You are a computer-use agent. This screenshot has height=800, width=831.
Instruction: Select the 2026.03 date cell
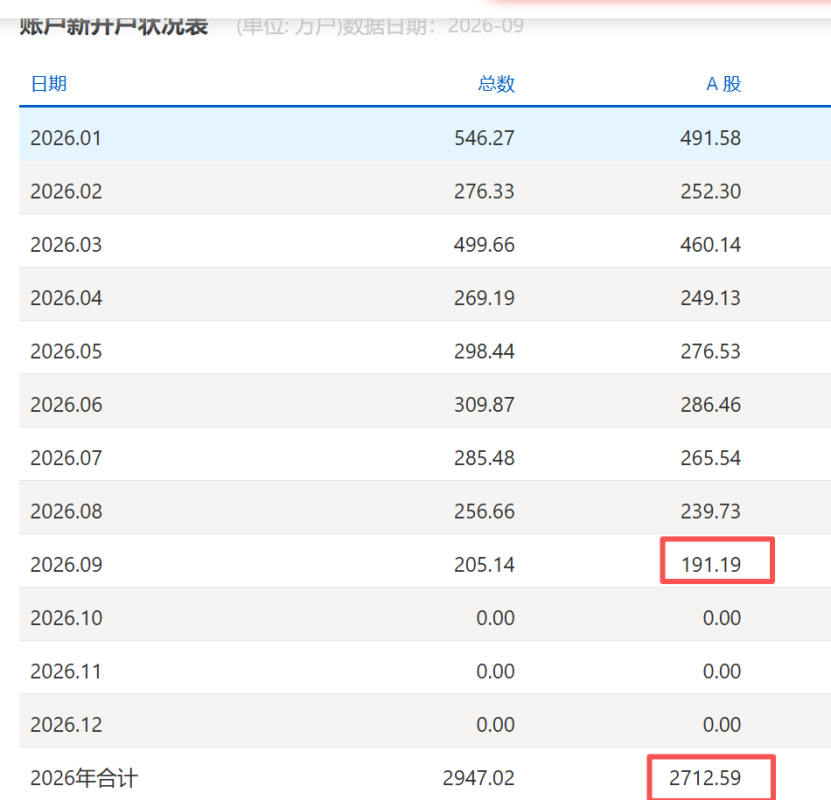click(x=66, y=245)
